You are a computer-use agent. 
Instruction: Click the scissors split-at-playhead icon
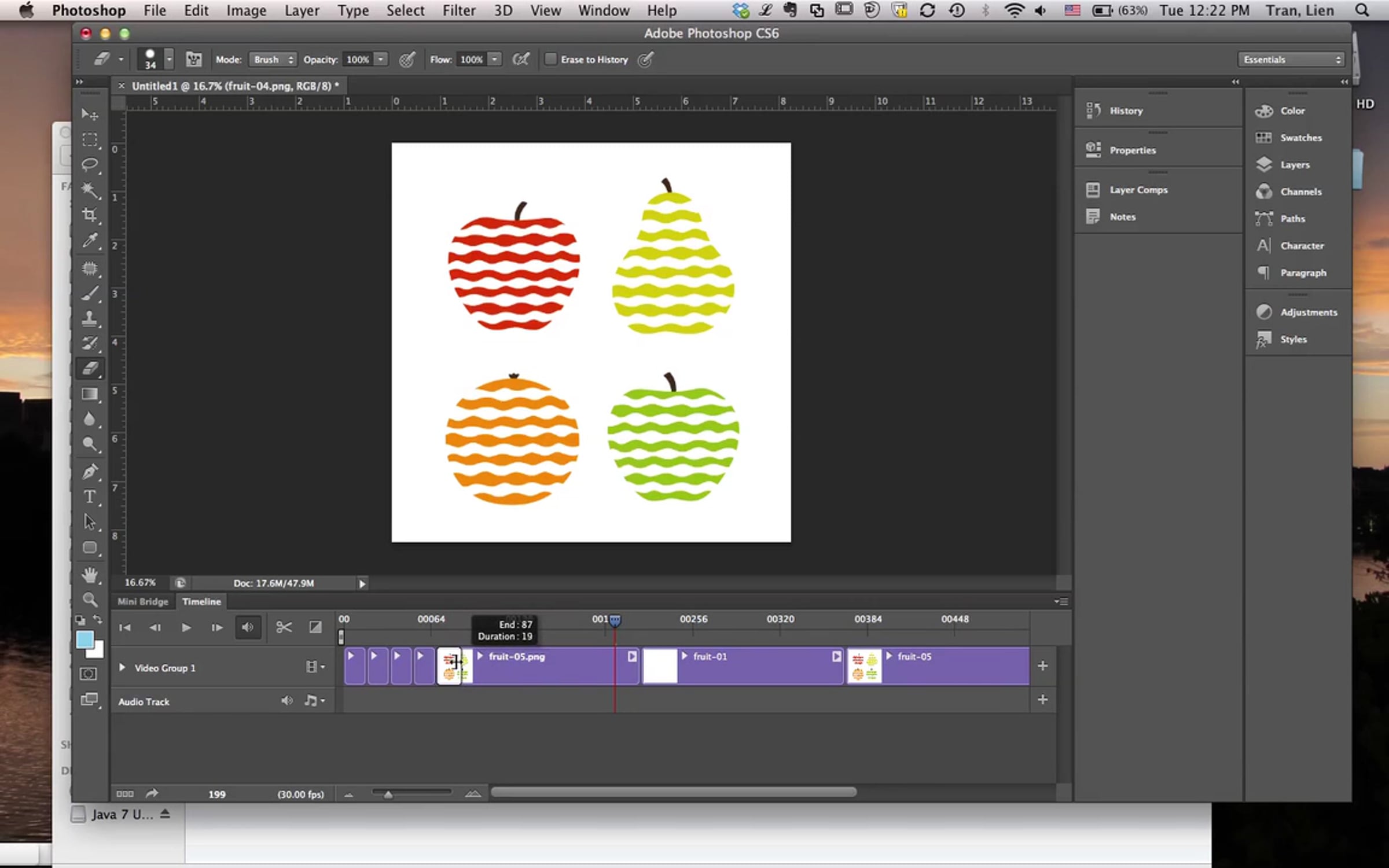point(284,627)
